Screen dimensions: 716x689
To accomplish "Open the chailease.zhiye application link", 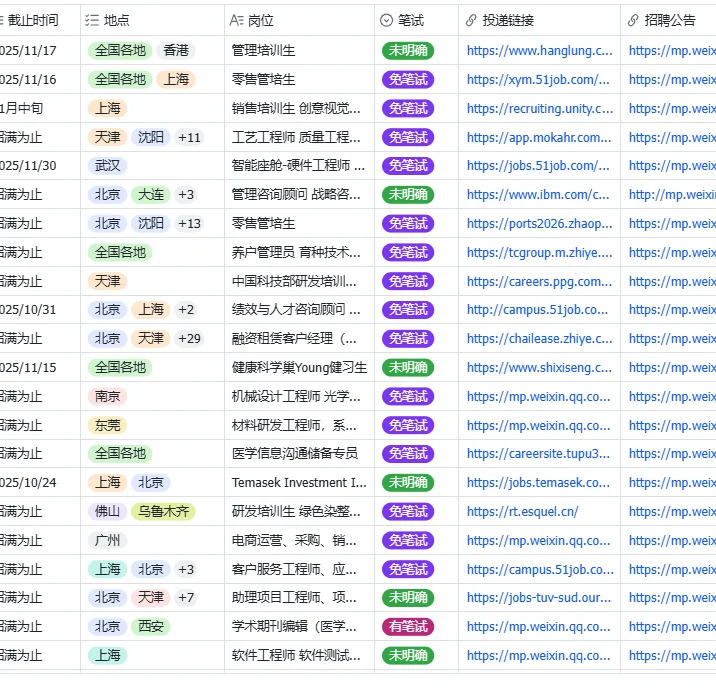I will [x=539, y=338].
